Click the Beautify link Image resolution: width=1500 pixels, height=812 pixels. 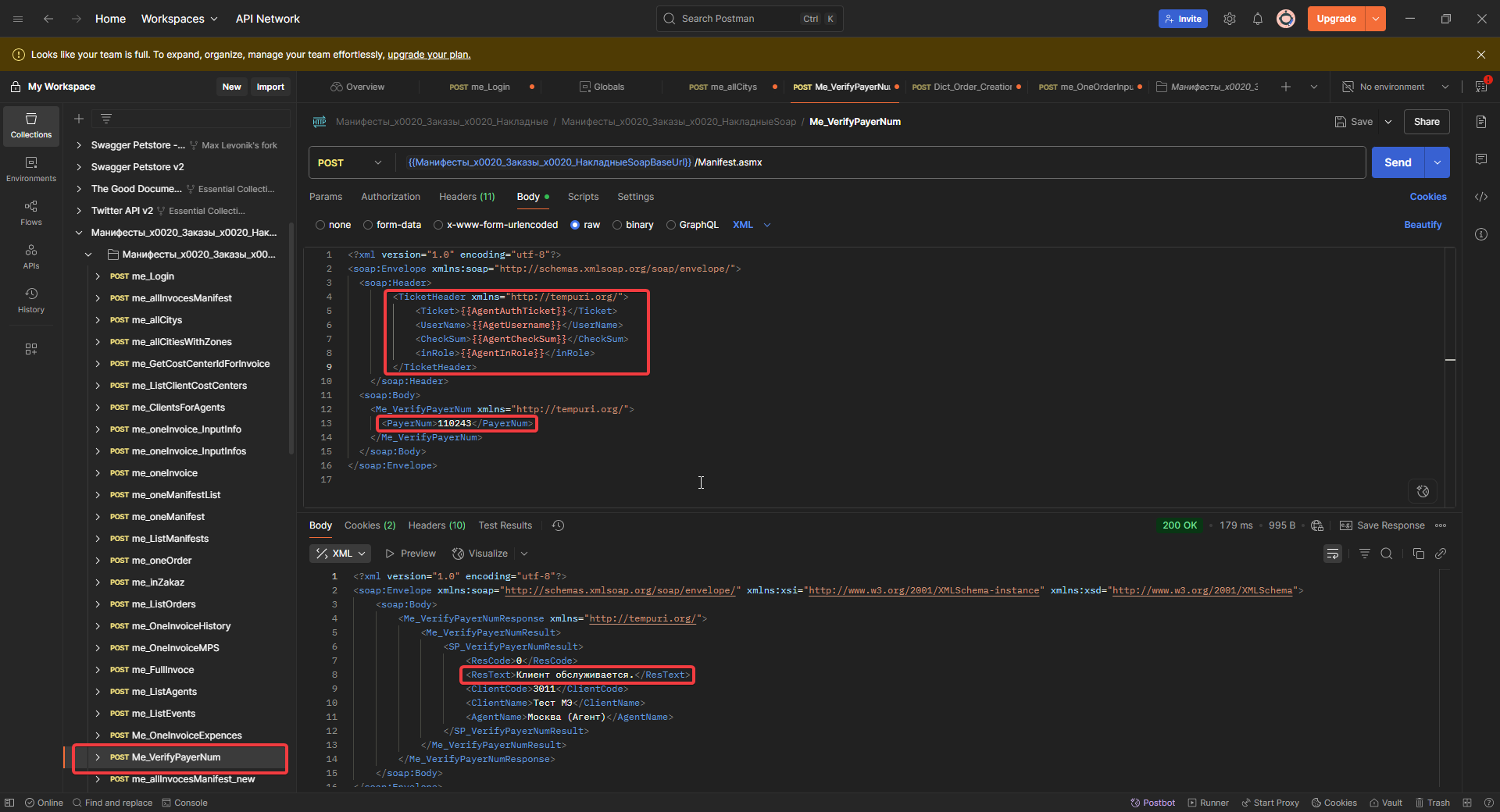(x=1423, y=225)
